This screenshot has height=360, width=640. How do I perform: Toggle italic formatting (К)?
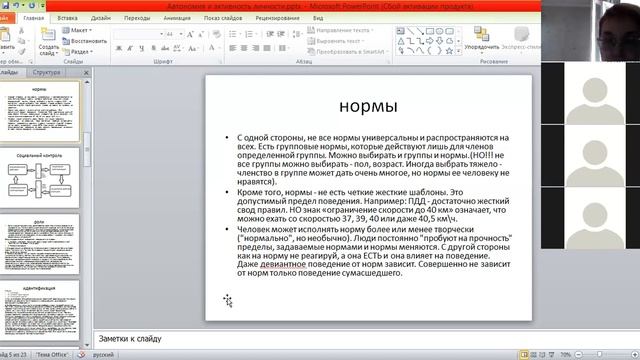tap(130, 48)
